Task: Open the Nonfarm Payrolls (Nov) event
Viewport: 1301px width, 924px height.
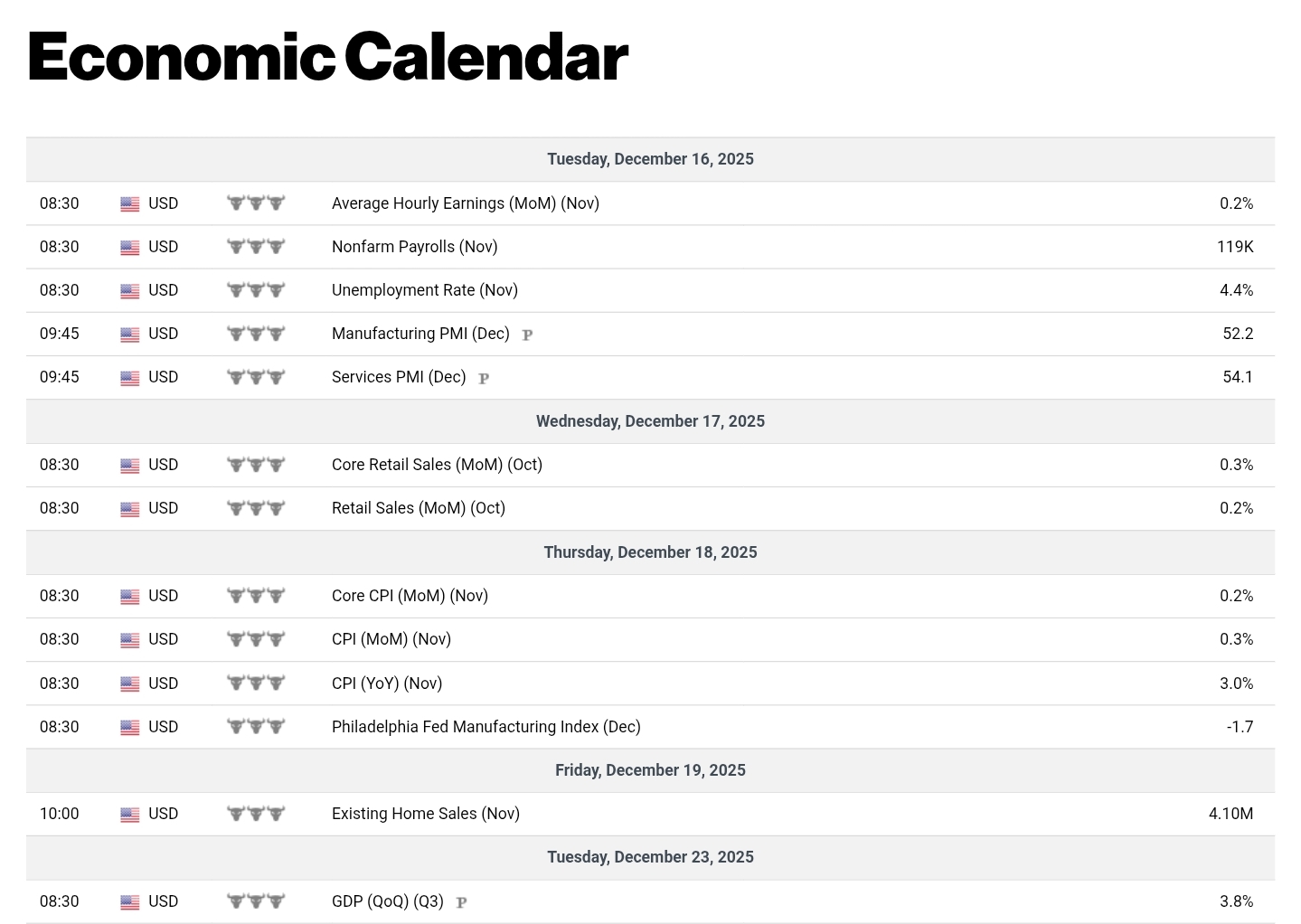Action: [414, 247]
